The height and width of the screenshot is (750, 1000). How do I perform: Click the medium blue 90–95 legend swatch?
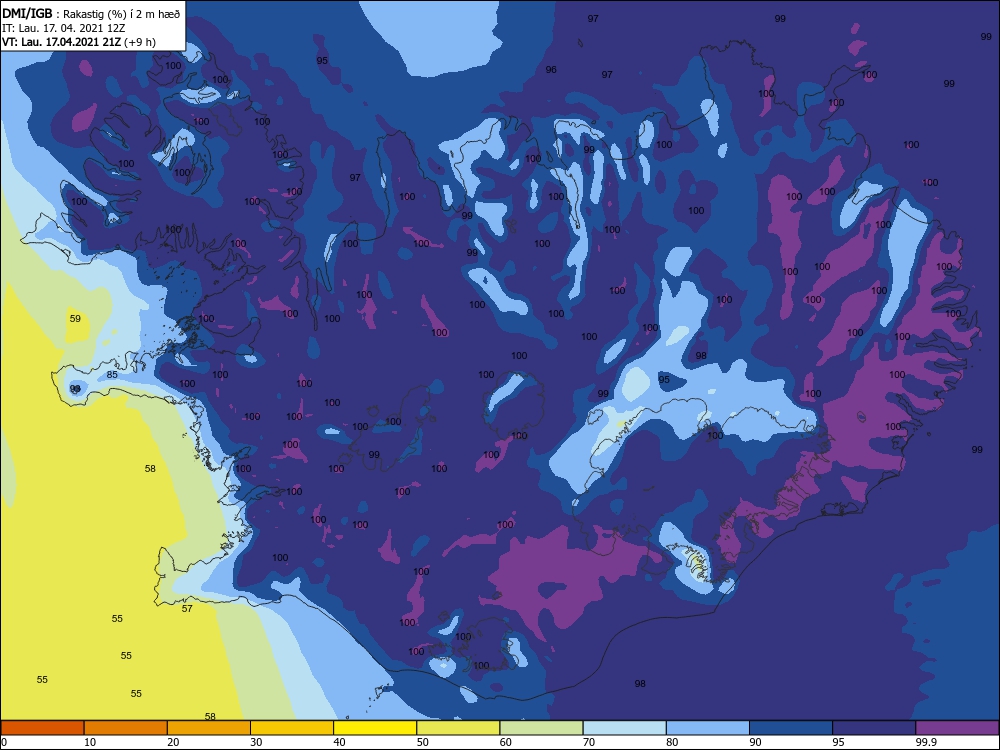click(x=791, y=728)
